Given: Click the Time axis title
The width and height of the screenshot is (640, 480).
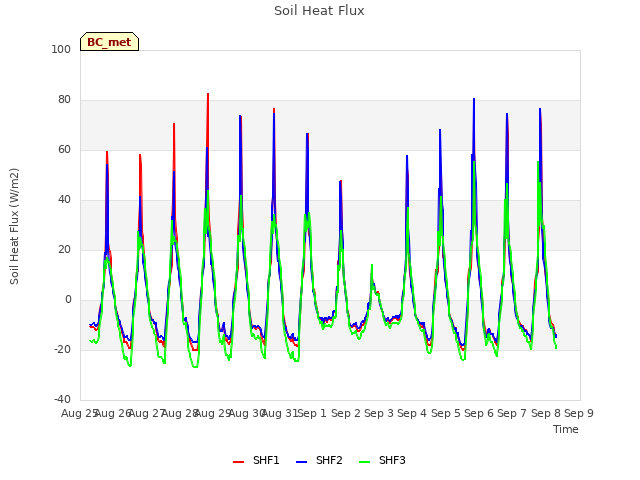Looking at the screenshot, I should (566, 429).
